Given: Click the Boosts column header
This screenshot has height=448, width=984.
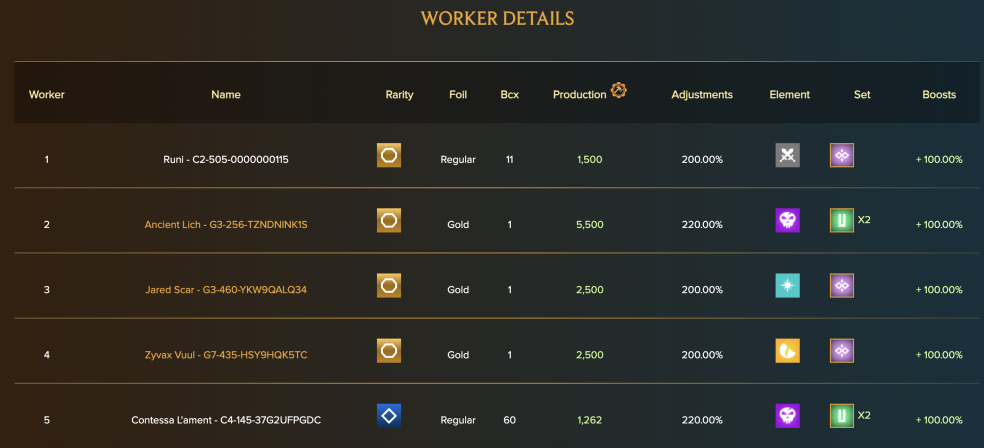Looking at the screenshot, I should pyautogui.click(x=939, y=95).
